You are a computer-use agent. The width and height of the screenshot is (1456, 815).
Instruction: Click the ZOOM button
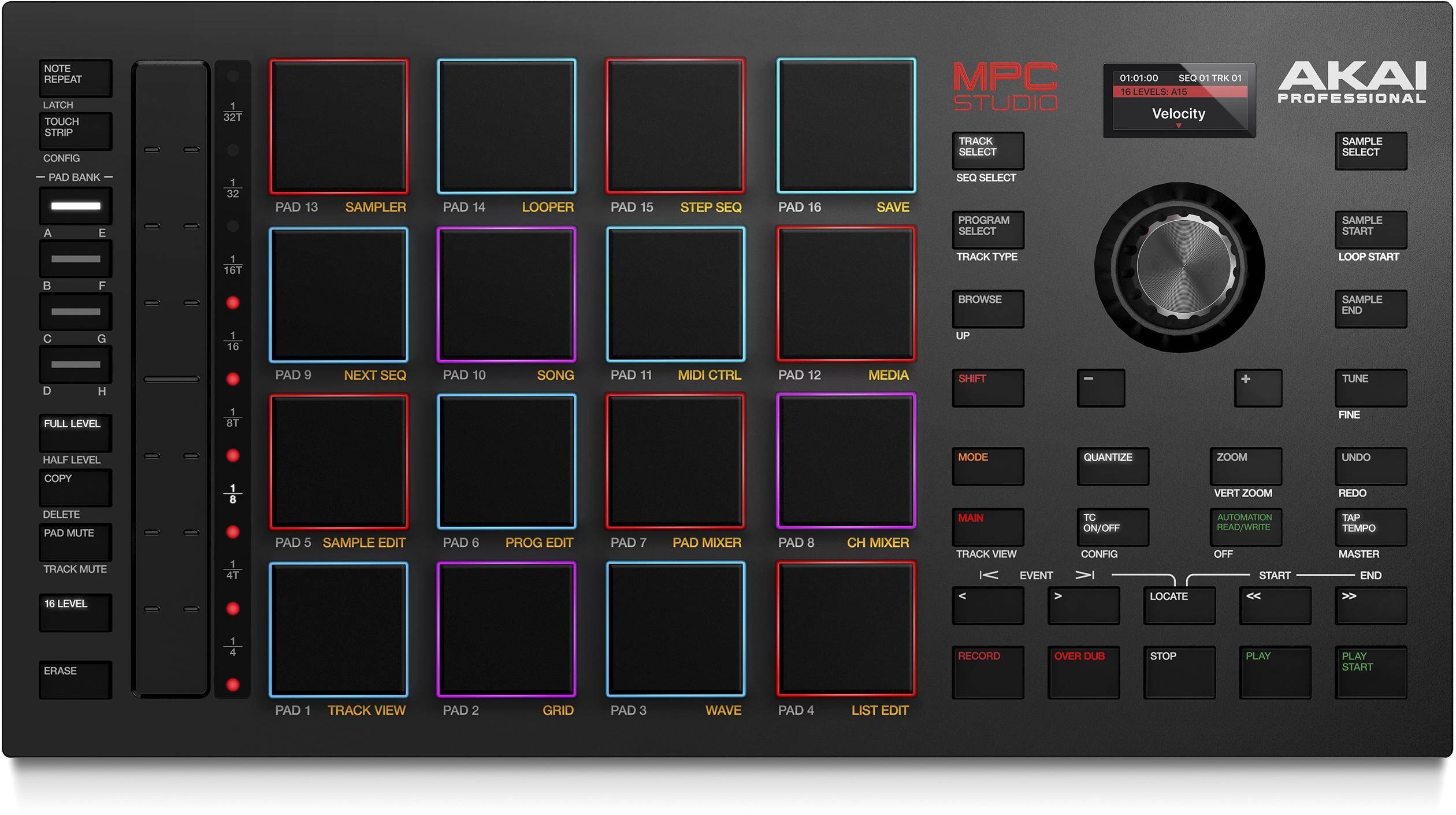[x=1246, y=466]
